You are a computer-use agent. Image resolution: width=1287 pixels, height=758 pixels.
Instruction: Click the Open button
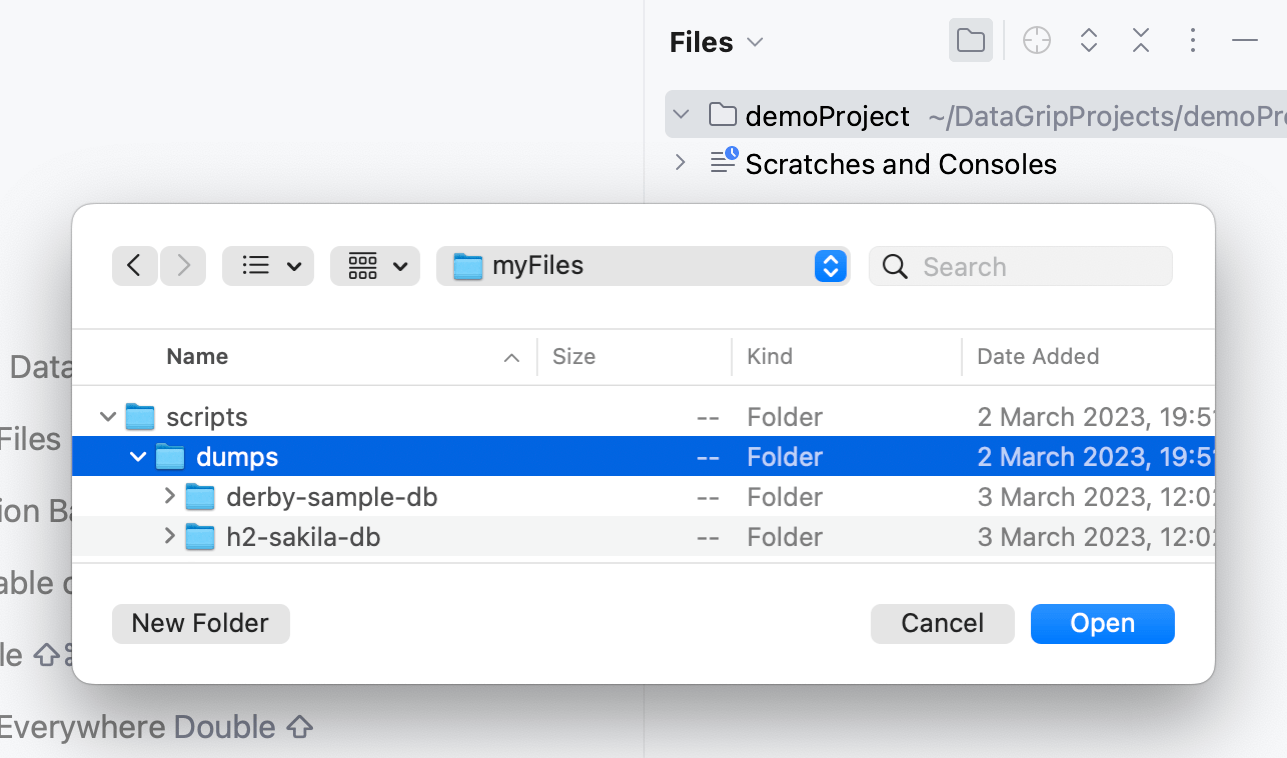1102,623
